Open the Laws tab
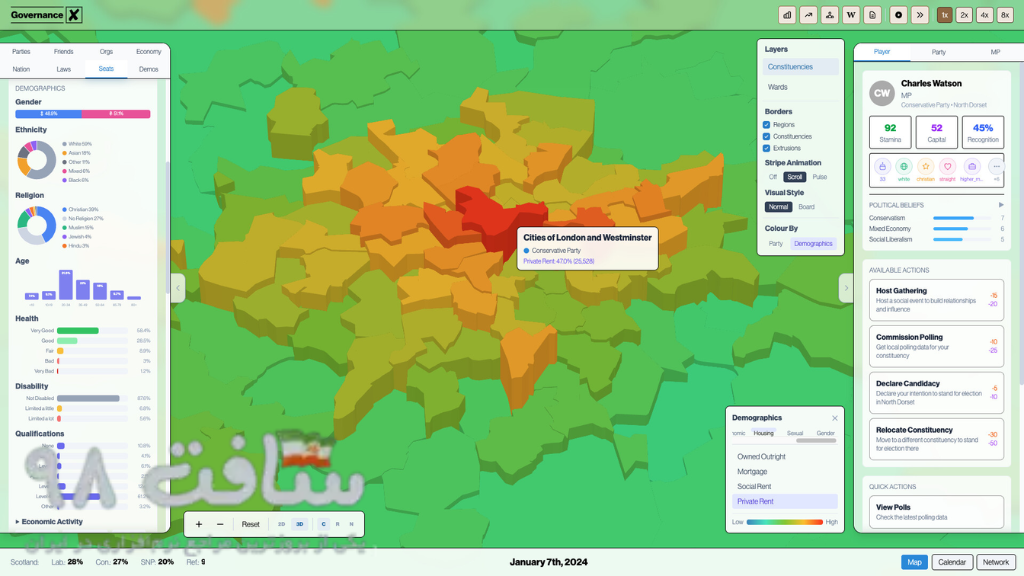 click(x=63, y=69)
